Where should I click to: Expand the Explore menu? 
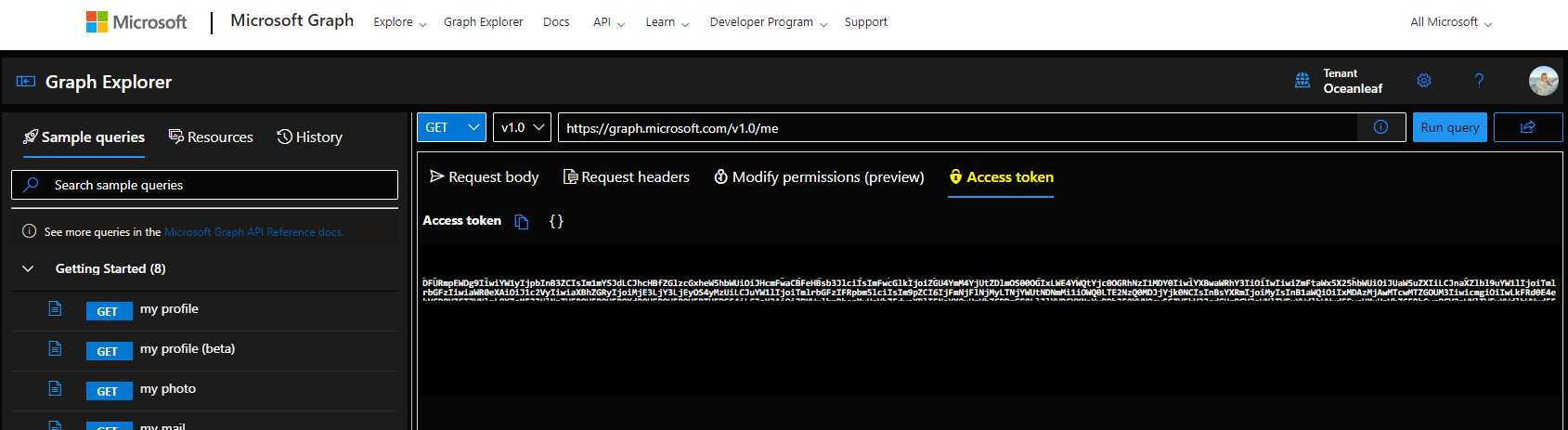400,22
